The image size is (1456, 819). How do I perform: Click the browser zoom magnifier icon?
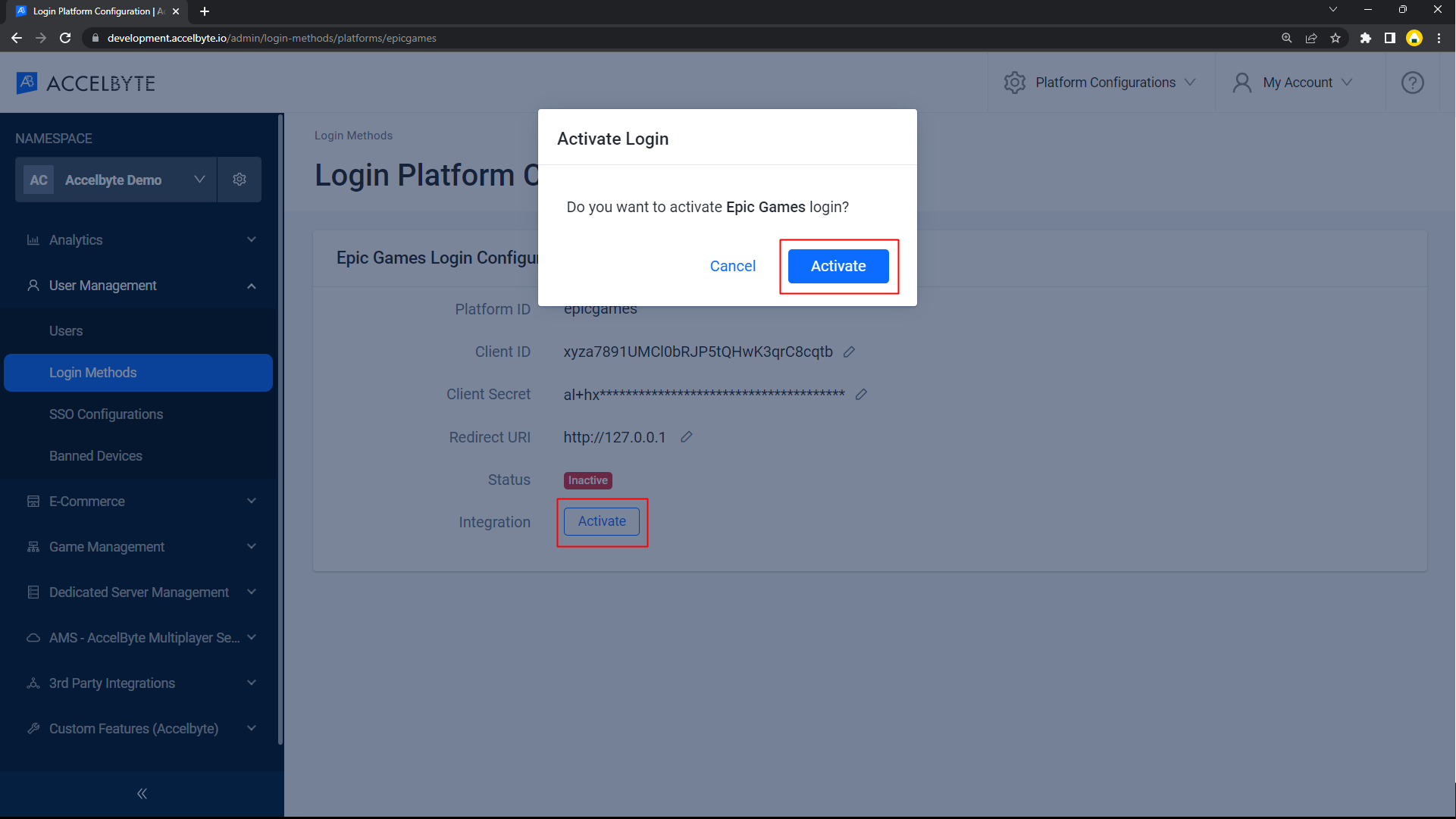pyautogui.click(x=1287, y=38)
